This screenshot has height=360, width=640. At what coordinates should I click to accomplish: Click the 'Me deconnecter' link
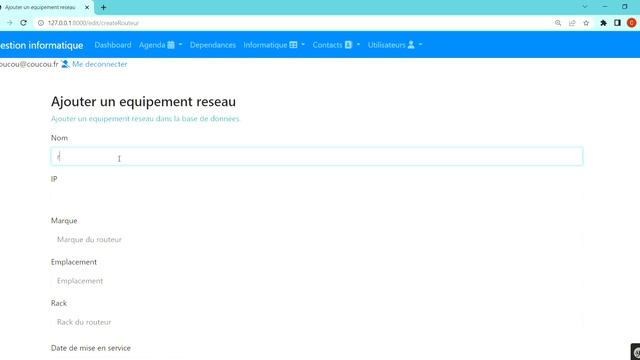click(100, 64)
